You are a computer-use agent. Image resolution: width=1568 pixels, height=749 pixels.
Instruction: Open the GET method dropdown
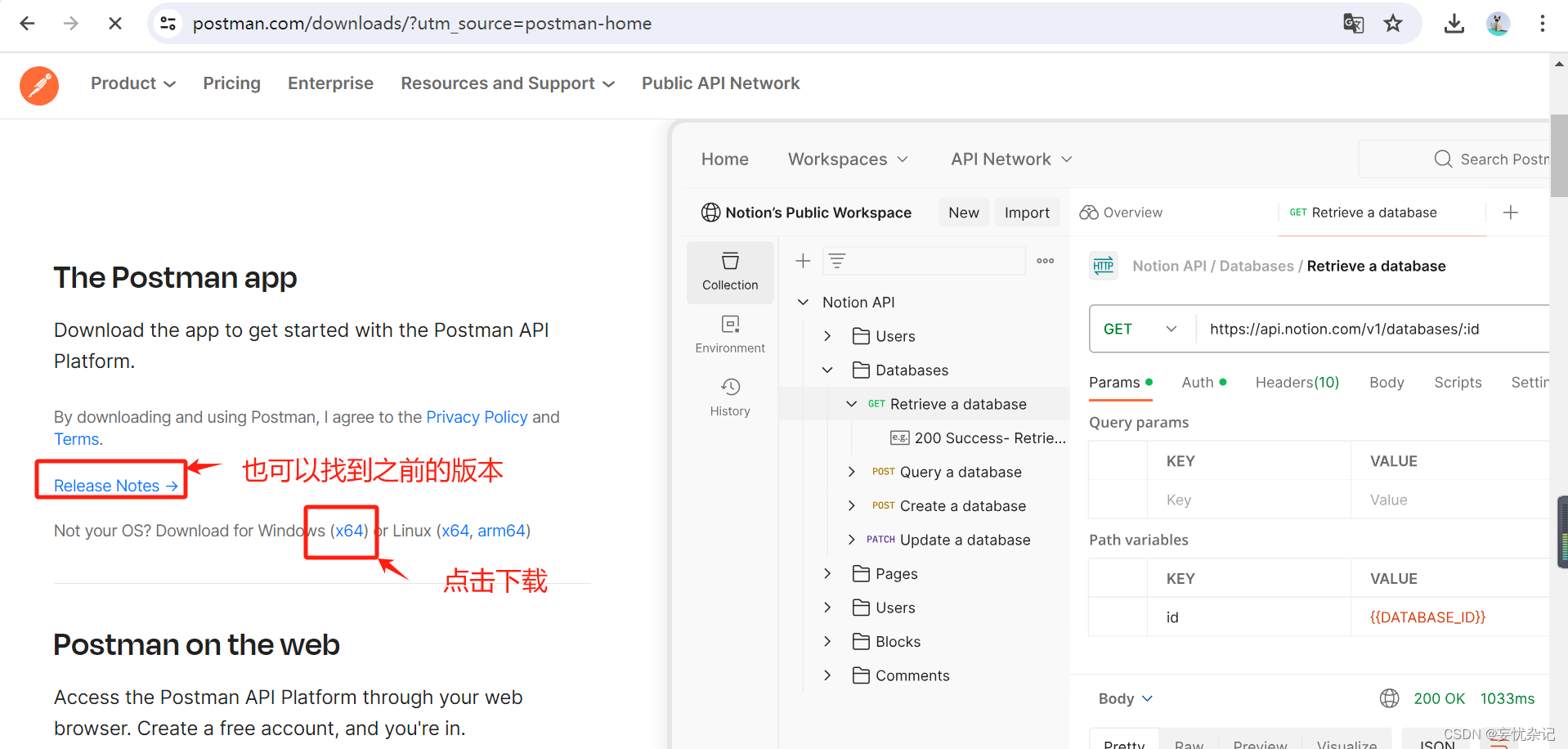pos(1141,329)
